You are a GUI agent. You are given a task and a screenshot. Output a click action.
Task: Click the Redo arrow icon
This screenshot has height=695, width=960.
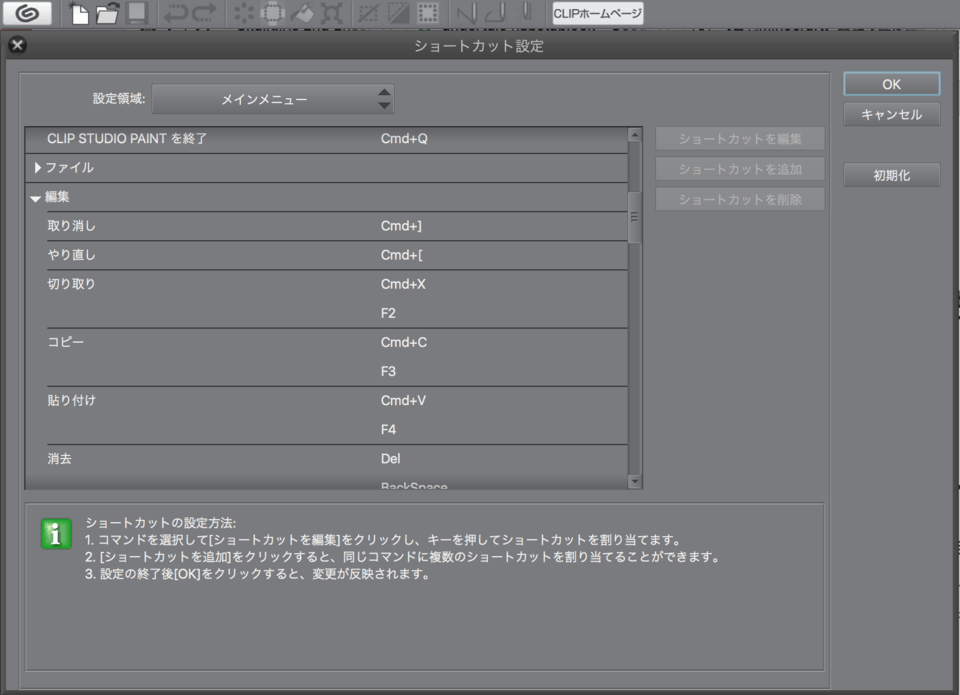click(x=205, y=13)
